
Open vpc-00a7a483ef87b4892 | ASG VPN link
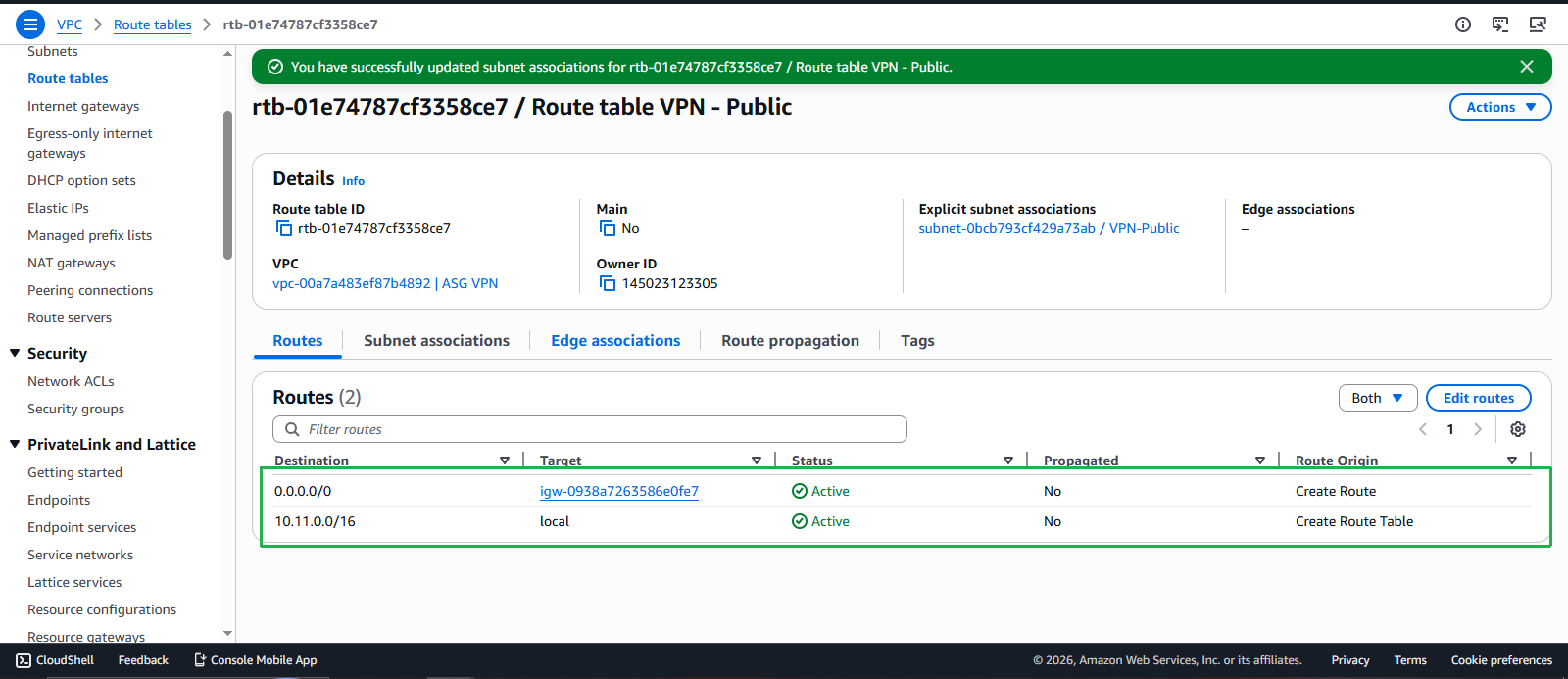click(x=385, y=283)
